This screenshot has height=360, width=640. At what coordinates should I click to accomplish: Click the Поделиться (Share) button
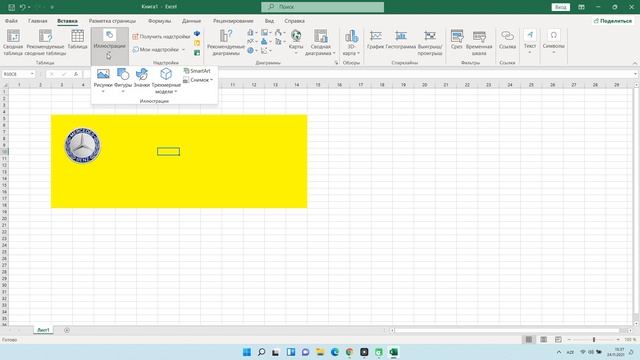tap(613, 21)
